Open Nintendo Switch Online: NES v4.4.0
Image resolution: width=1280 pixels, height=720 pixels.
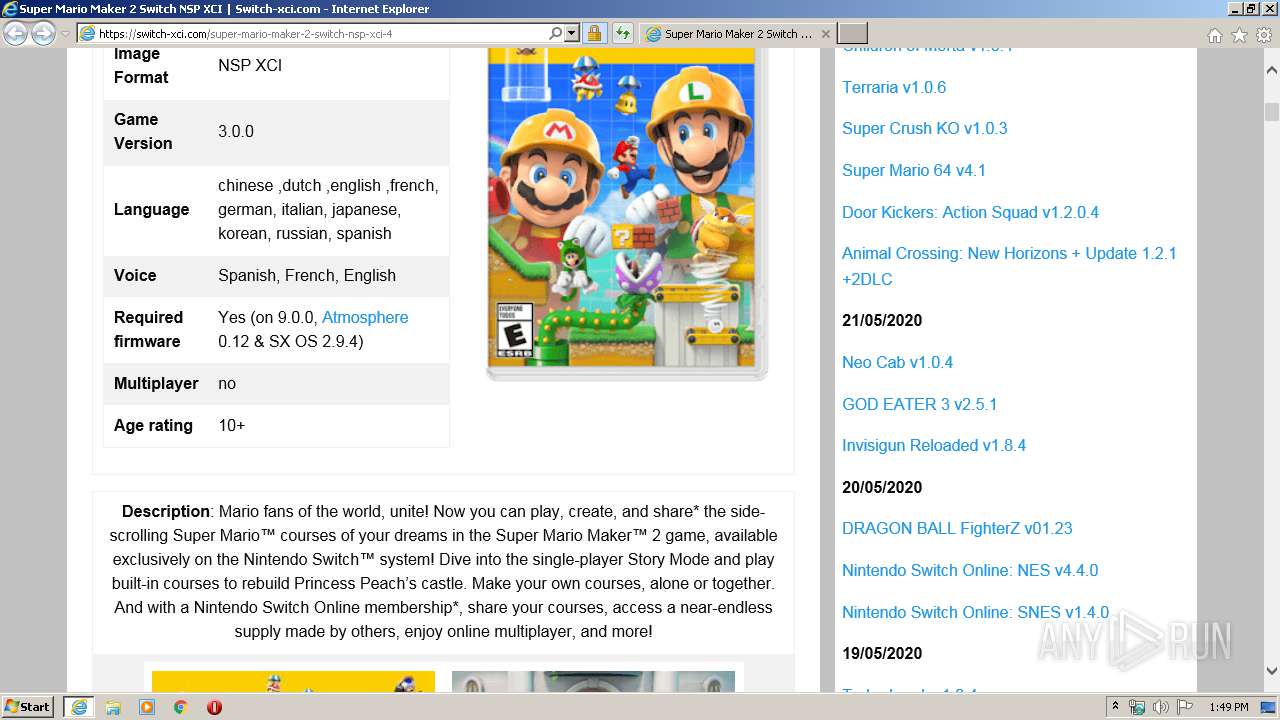pyautogui.click(x=970, y=570)
